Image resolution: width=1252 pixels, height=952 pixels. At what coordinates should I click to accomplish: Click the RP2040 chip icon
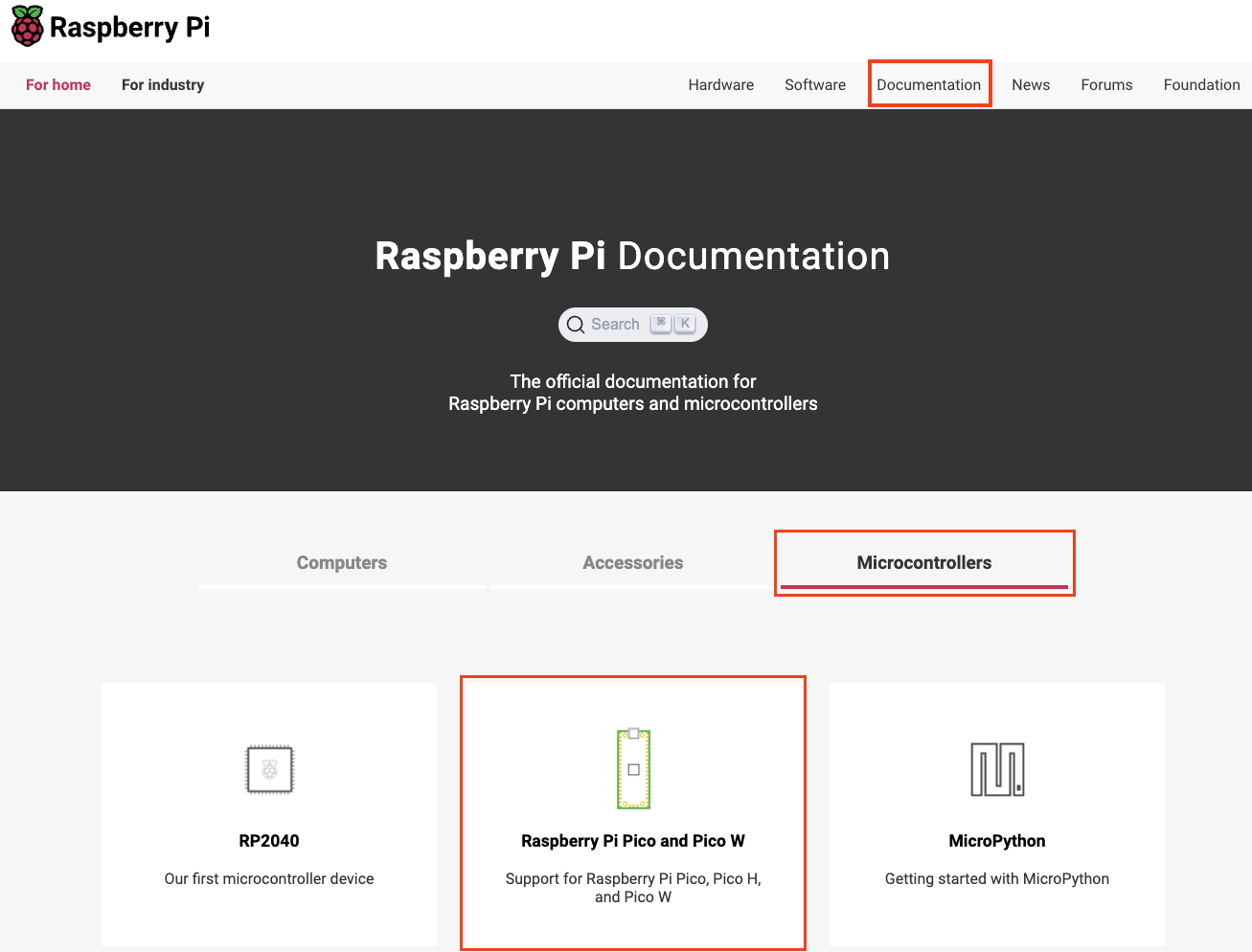point(269,769)
